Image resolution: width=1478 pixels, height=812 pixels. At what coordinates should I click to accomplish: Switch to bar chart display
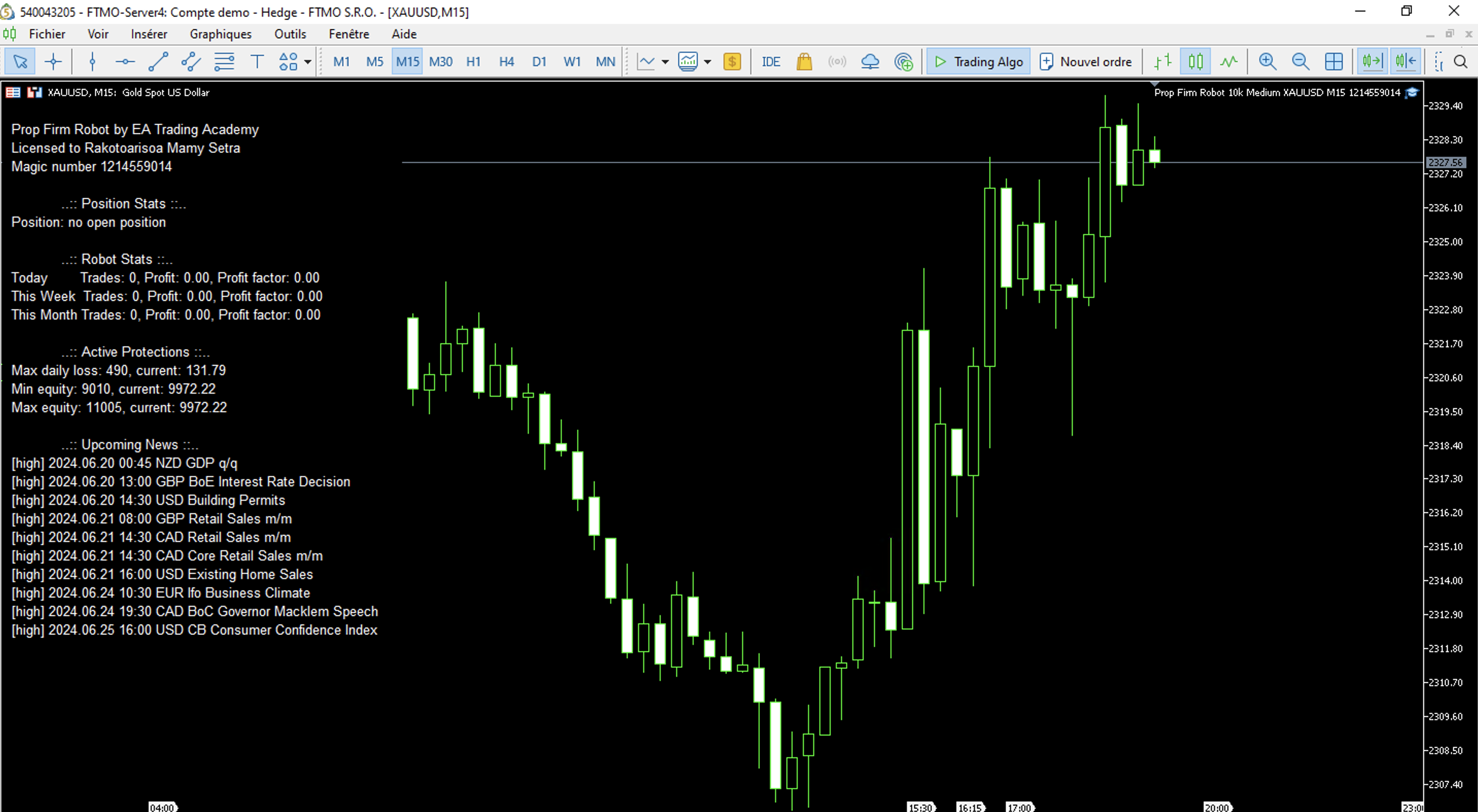(1163, 61)
